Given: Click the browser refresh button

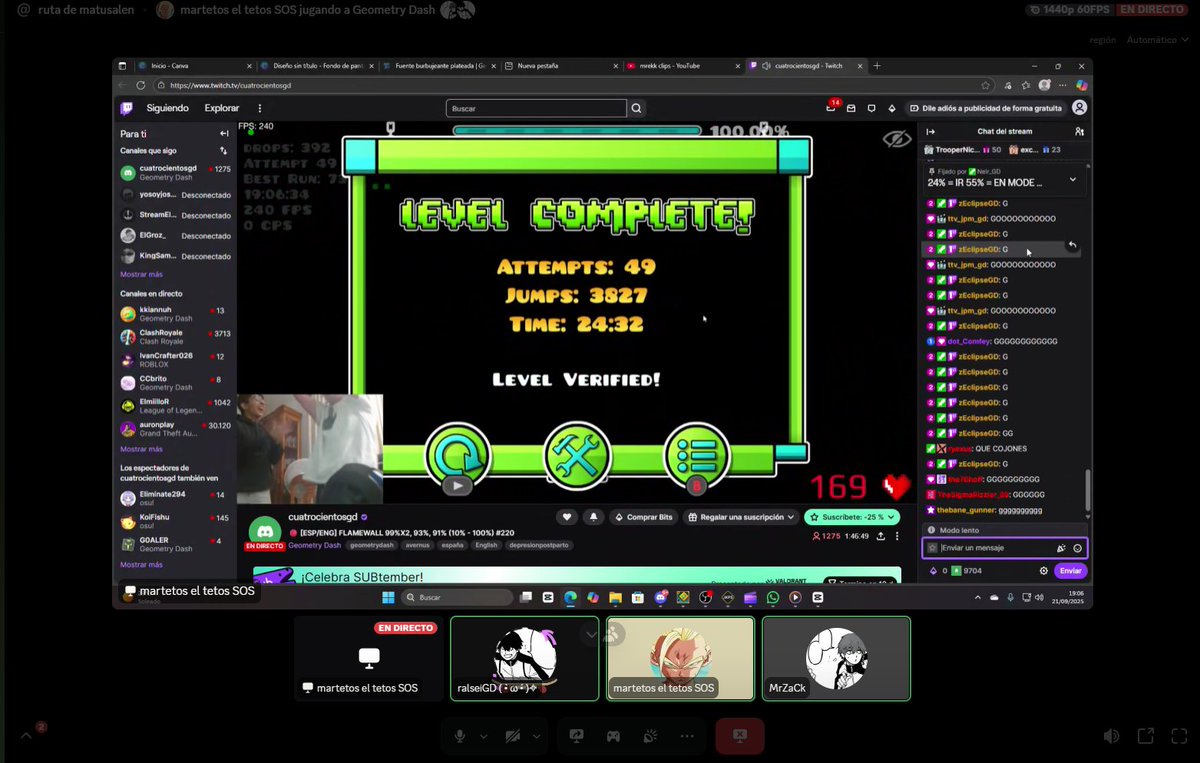Looking at the screenshot, I should click(x=141, y=85).
